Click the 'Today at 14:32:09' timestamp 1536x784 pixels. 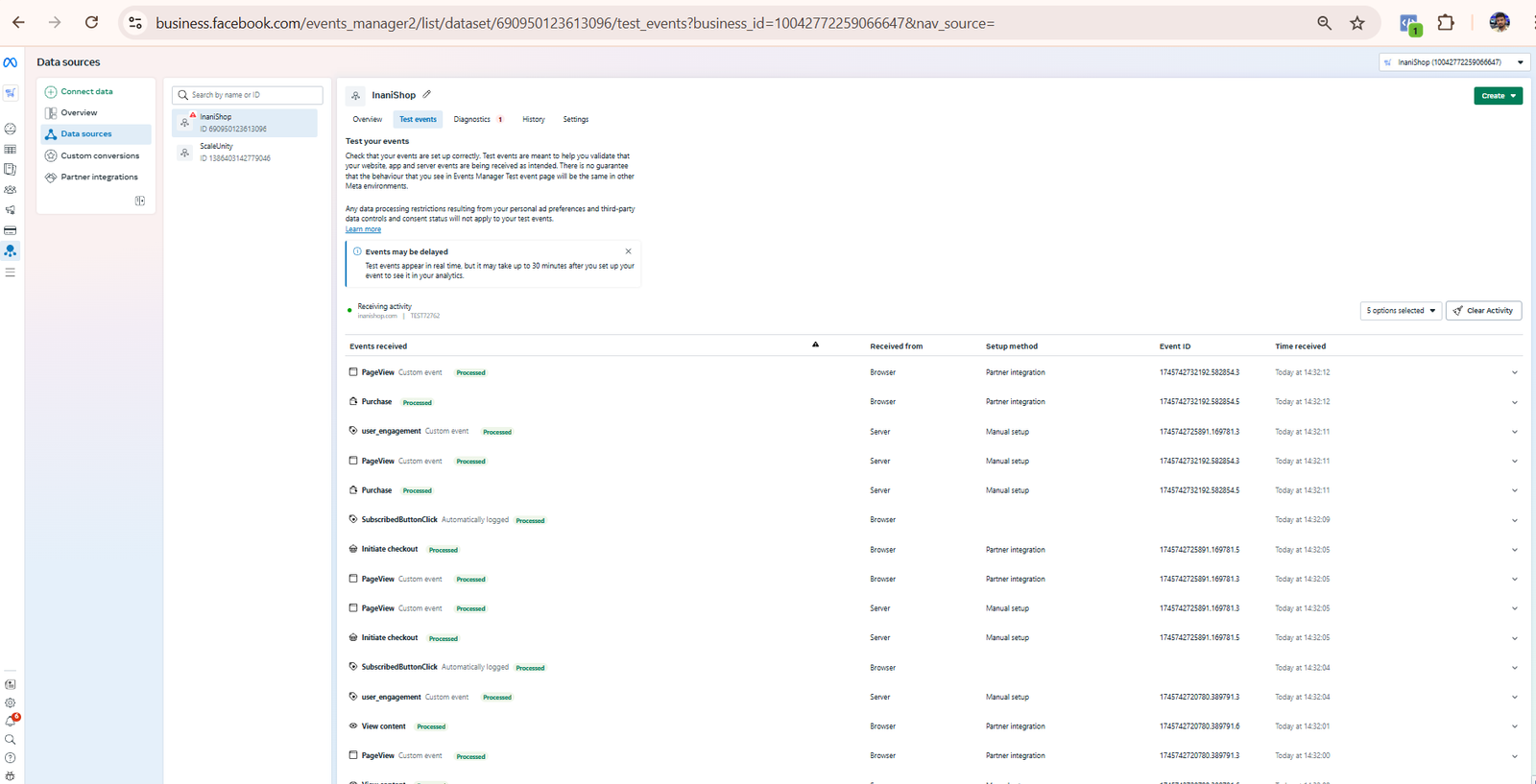1303,520
